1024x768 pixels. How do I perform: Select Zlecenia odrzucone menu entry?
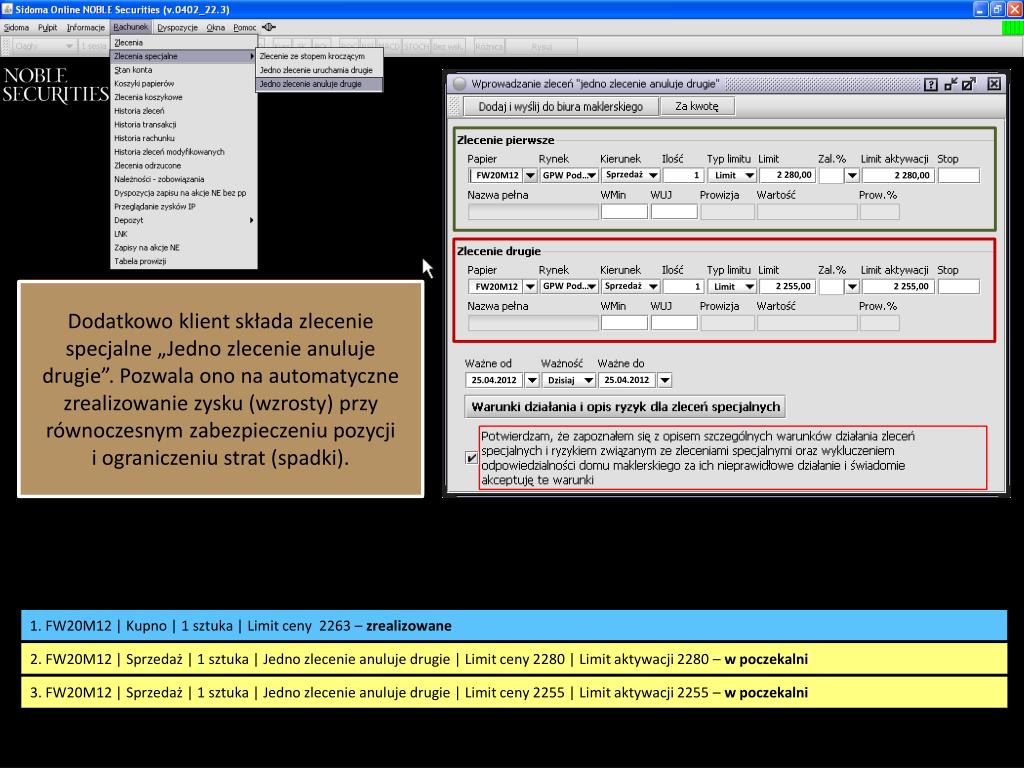(x=184, y=166)
